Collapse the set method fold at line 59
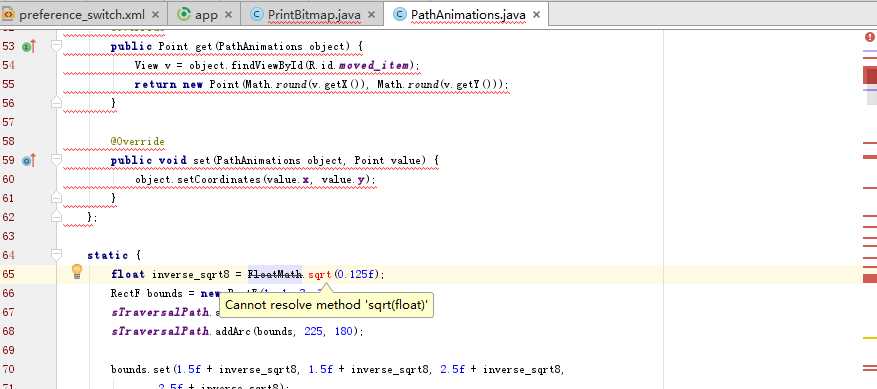 click(x=56, y=160)
